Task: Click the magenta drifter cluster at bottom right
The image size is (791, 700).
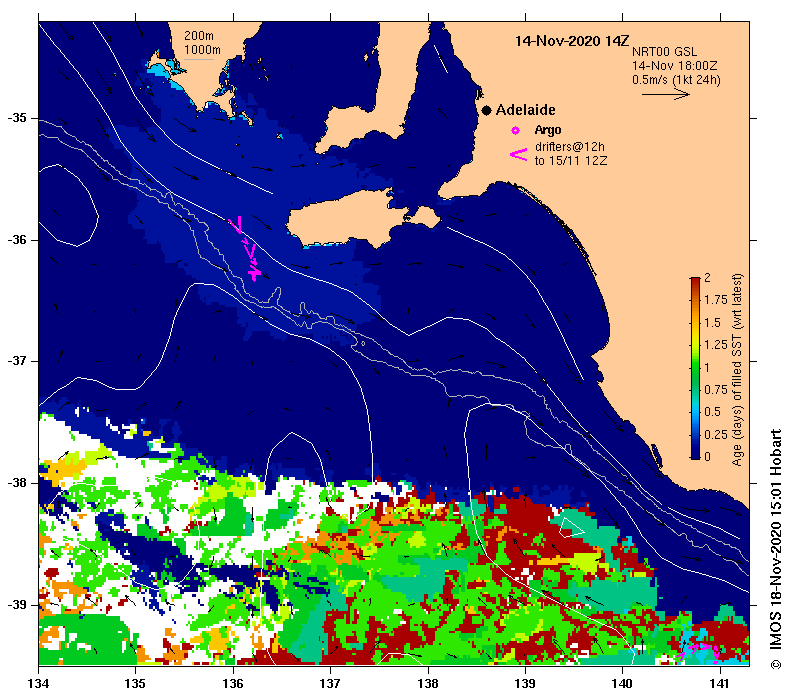Action: tap(699, 650)
